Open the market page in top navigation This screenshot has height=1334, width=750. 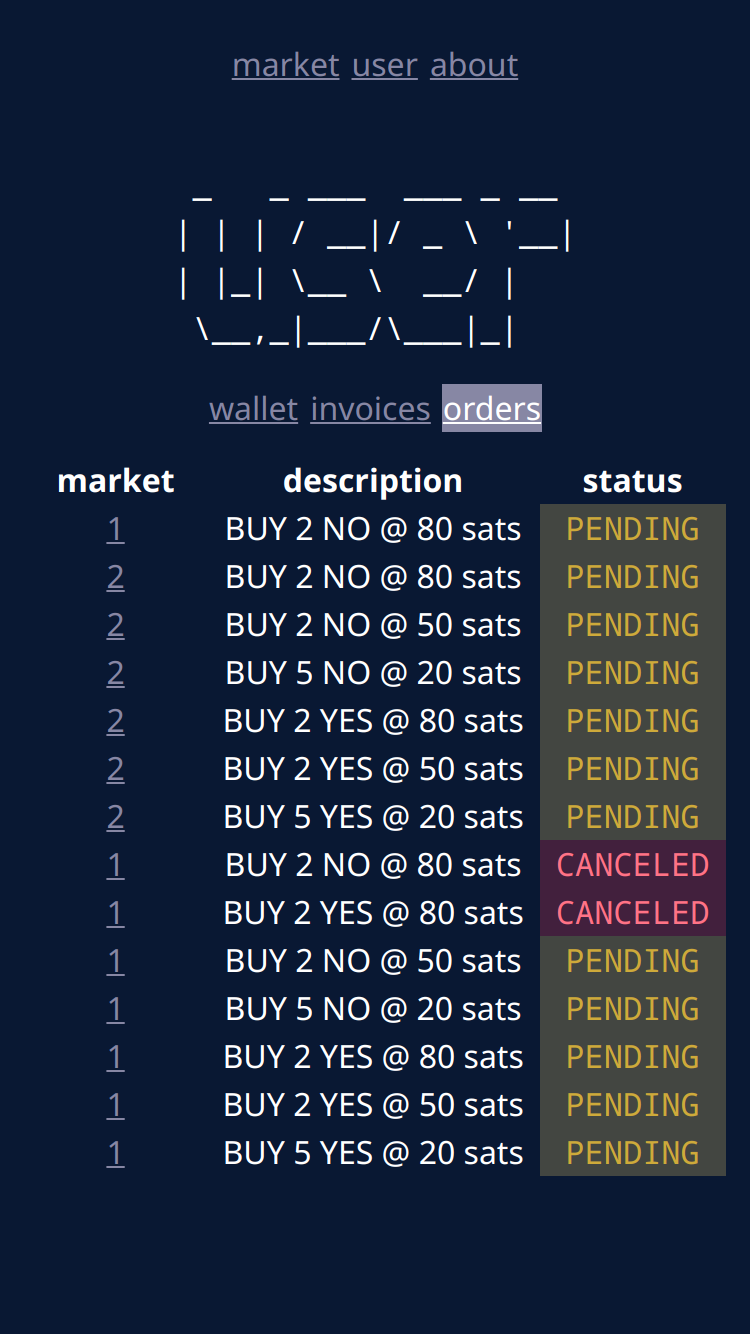coord(286,65)
